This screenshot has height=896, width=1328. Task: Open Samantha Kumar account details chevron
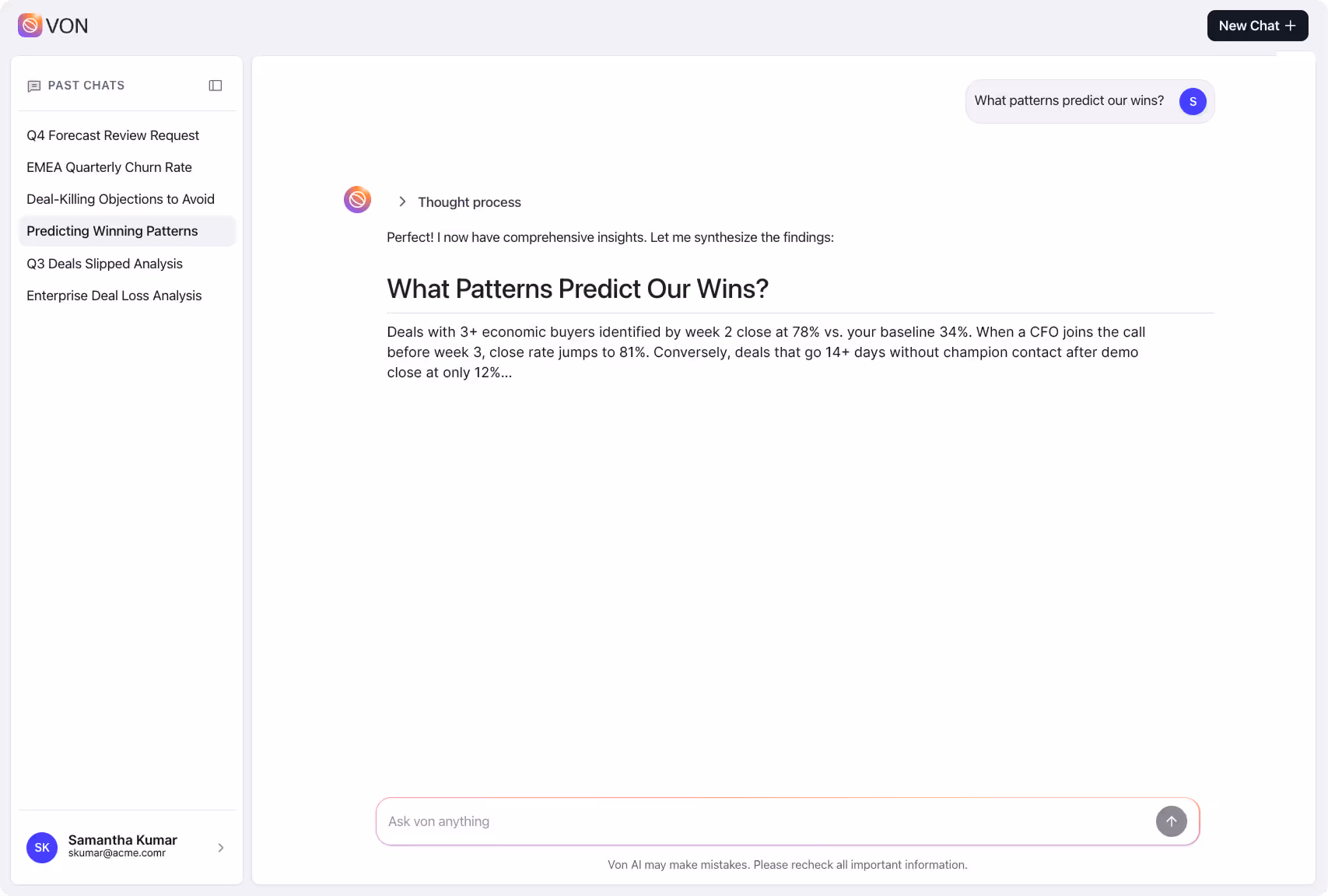[x=220, y=848]
